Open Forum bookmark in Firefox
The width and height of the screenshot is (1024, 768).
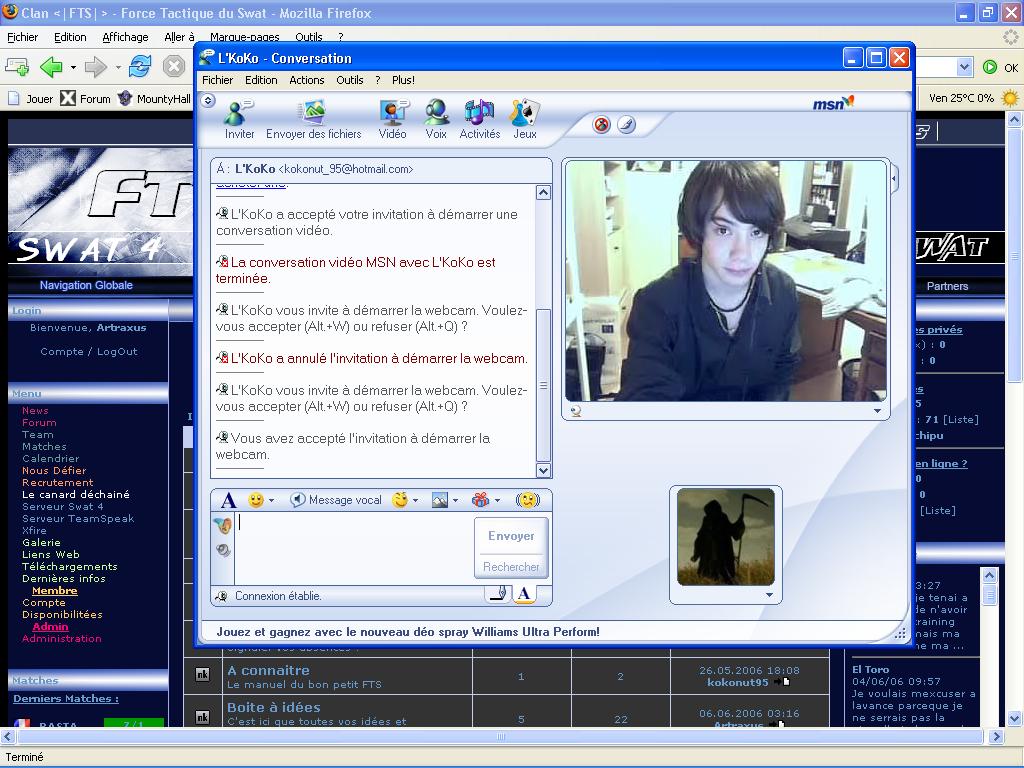(x=86, y=99)
